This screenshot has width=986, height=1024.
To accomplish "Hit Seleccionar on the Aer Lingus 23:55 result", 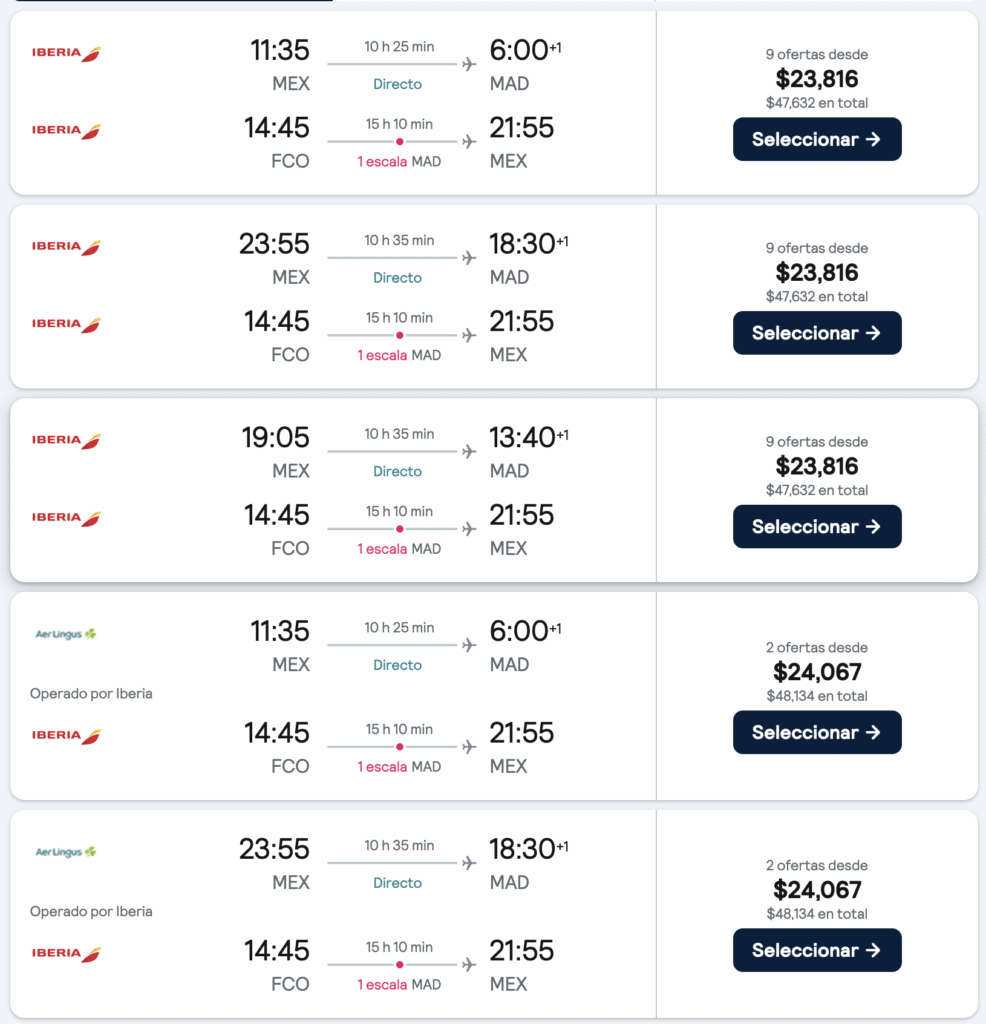I will 817,950.
